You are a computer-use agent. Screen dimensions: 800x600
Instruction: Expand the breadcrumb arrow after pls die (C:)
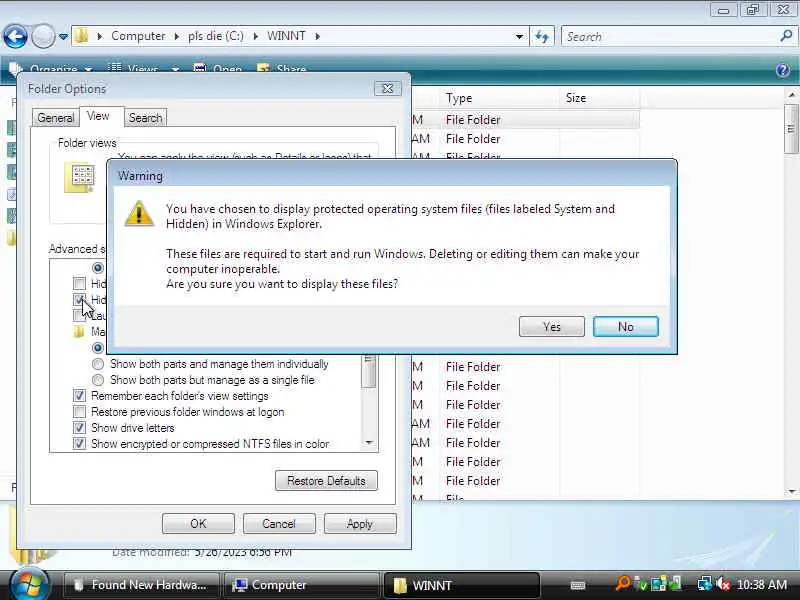pyautogui.click(x=255, y=36)
